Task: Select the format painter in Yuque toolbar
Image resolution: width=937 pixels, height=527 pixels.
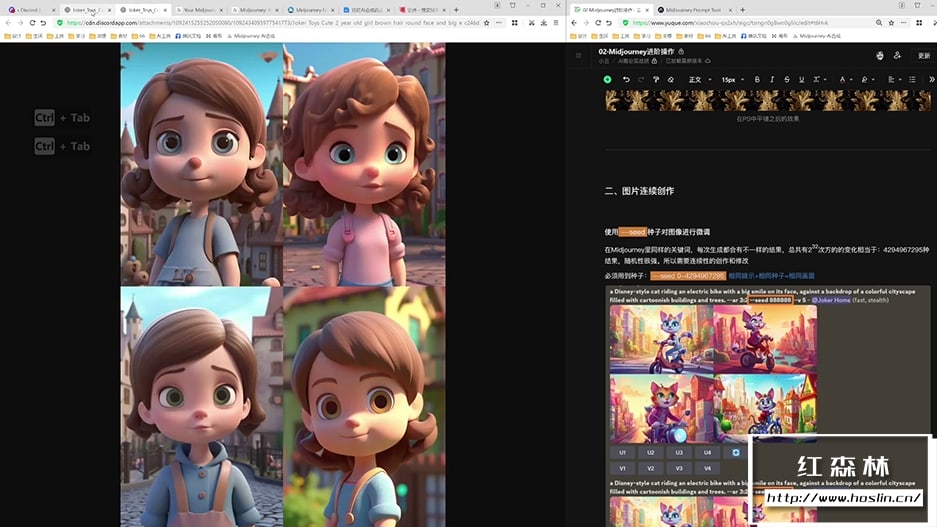Action: 656,79
